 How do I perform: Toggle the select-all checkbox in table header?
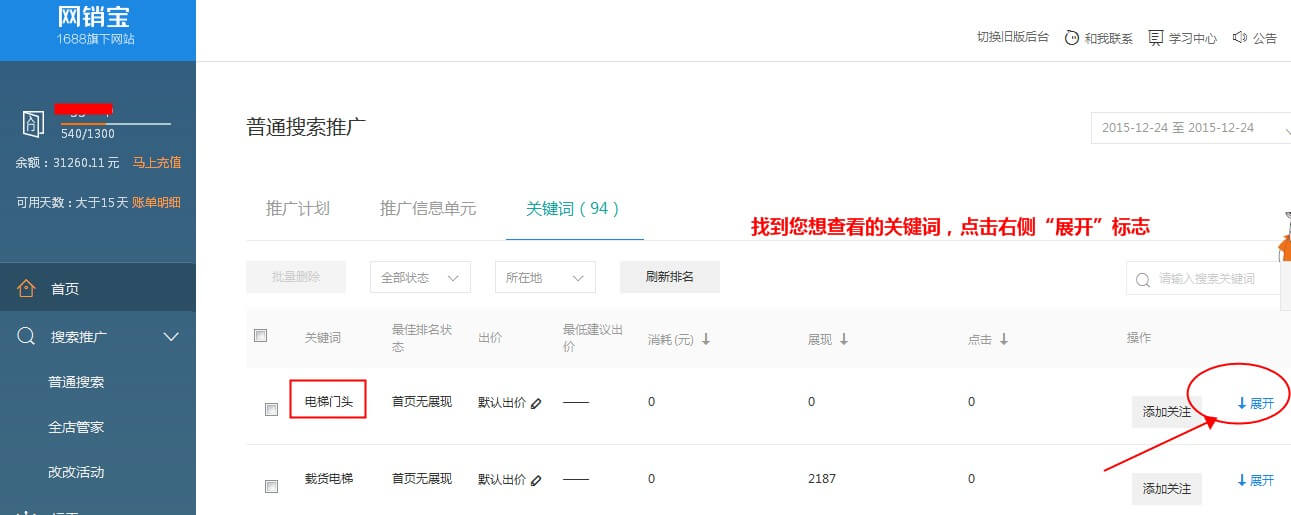pos(261,336)
